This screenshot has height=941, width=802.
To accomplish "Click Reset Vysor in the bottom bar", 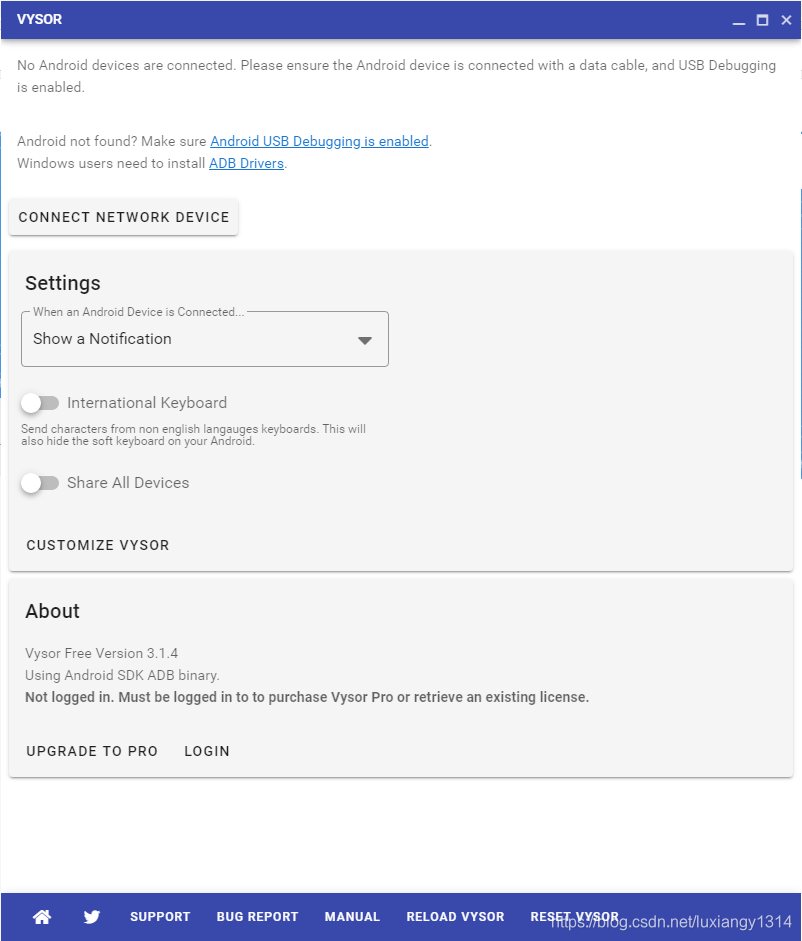I will point(574,916).
